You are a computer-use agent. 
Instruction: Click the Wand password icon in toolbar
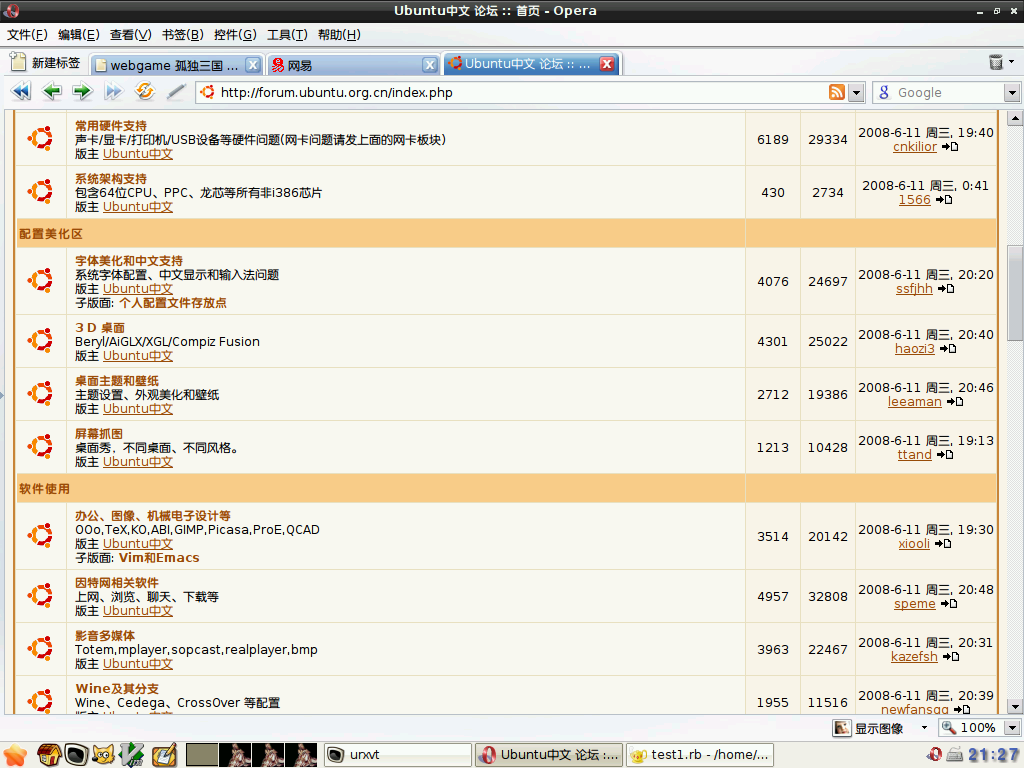[x=176, y=91]
